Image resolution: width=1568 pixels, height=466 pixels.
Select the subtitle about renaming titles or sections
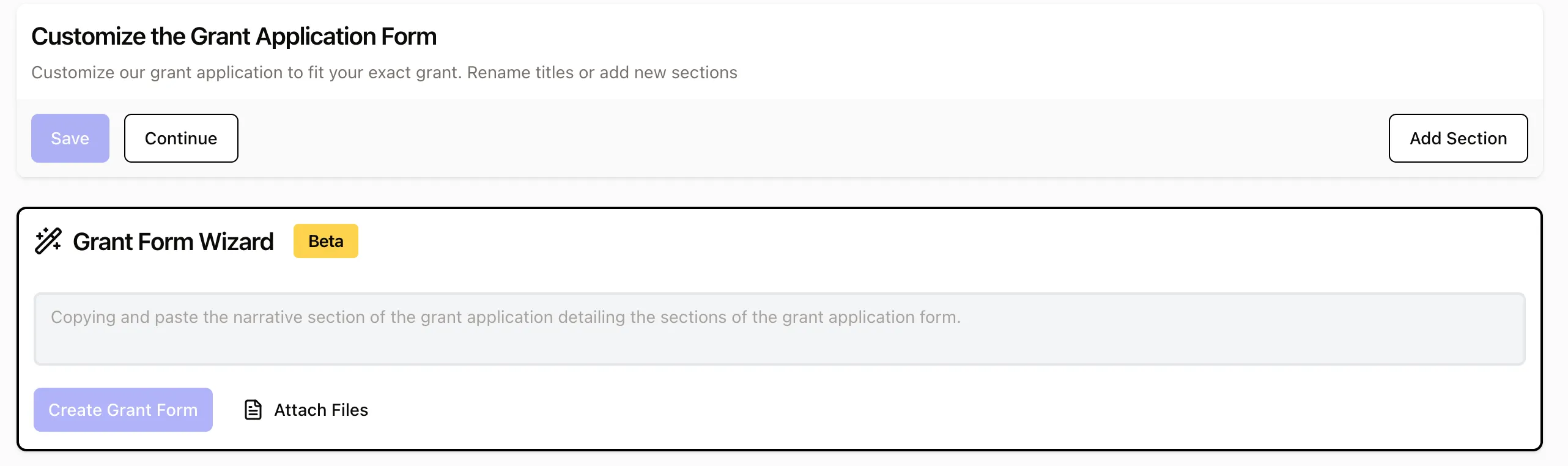(x=384, y=72)
